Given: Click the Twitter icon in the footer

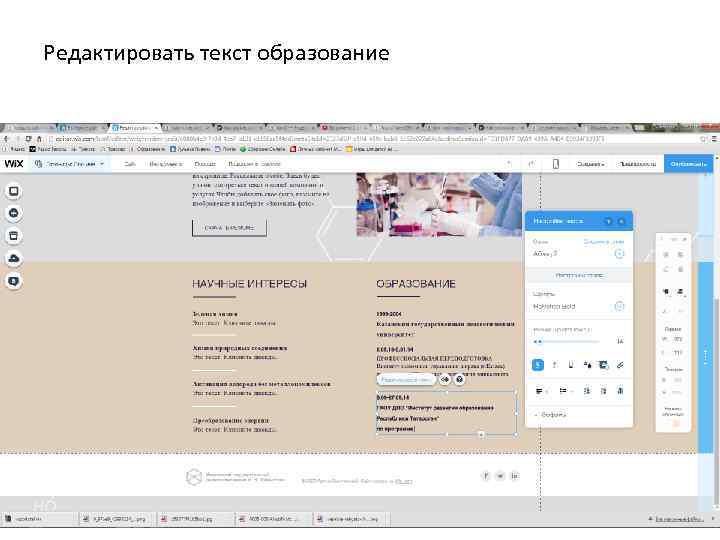Looking at the screenshot, I should (500, 476).
